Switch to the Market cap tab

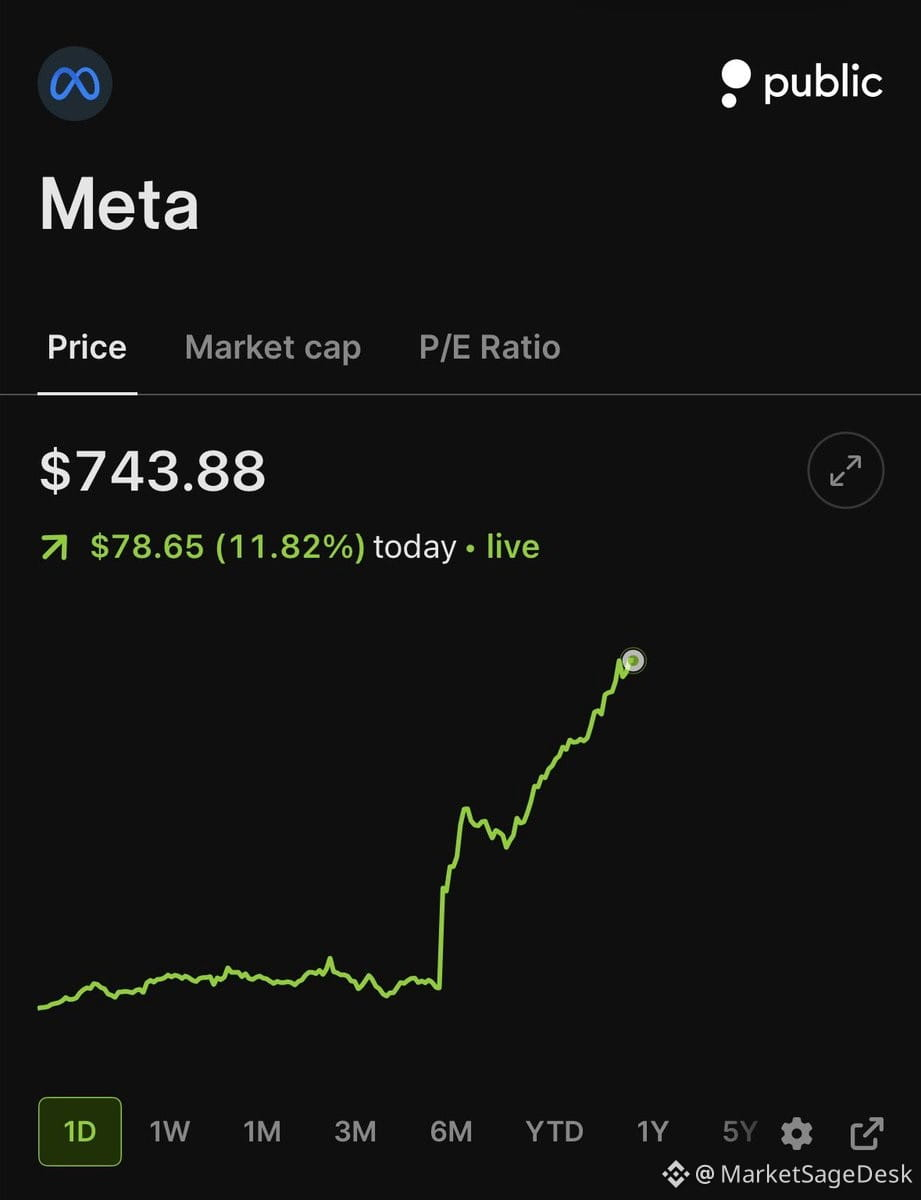click(x=273, y=348)
